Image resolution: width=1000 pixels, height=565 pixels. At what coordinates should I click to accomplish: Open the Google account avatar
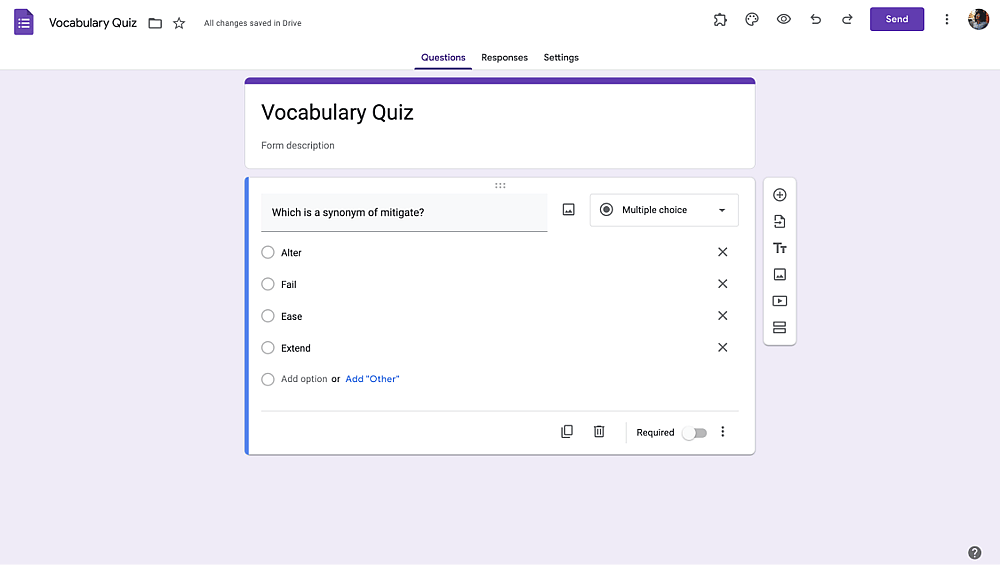pos(978,19)
